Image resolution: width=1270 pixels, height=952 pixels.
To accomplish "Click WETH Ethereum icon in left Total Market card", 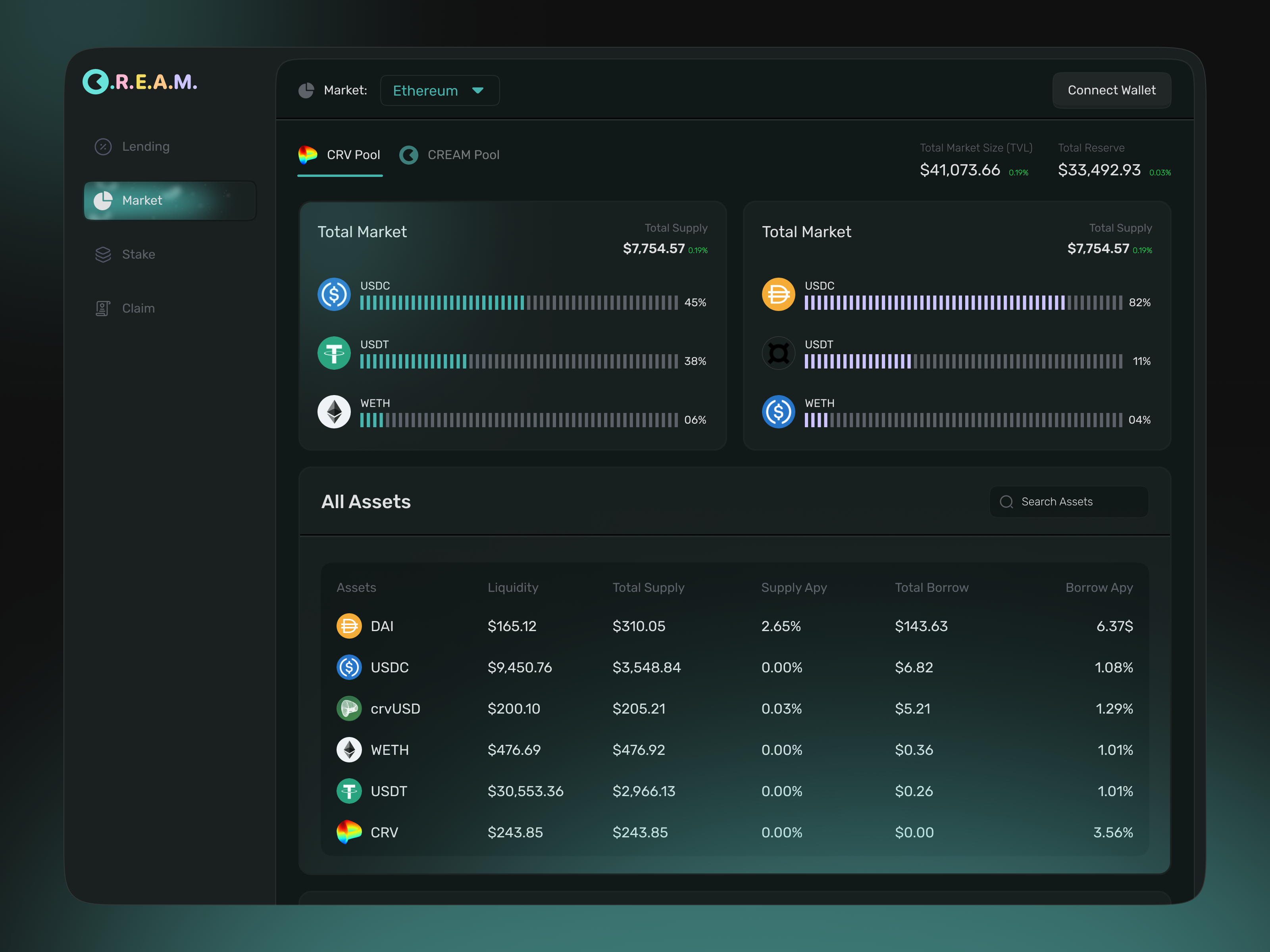I will click(x=334, y=411).
